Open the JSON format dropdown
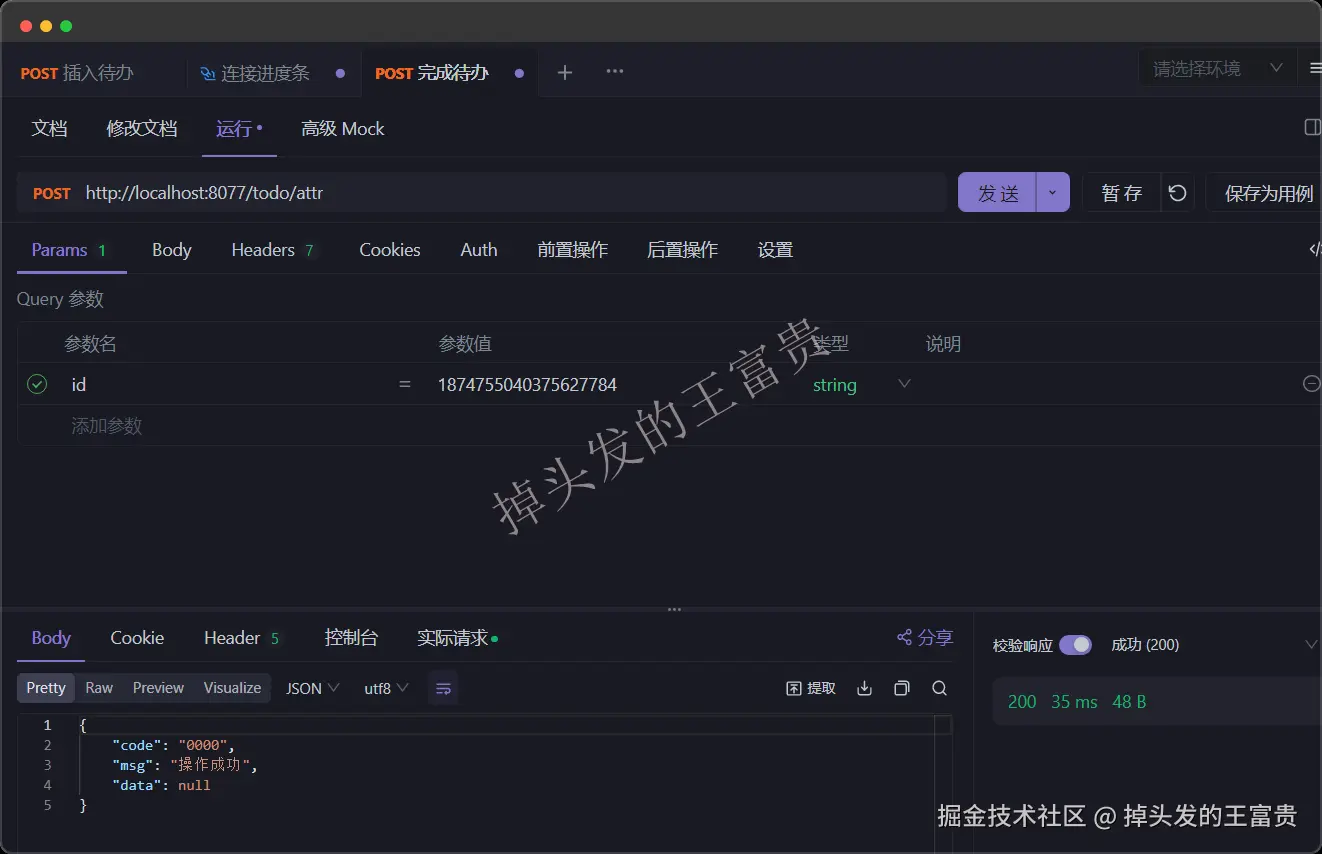The width and height of the screenshot is (1322, 854). 313,688
